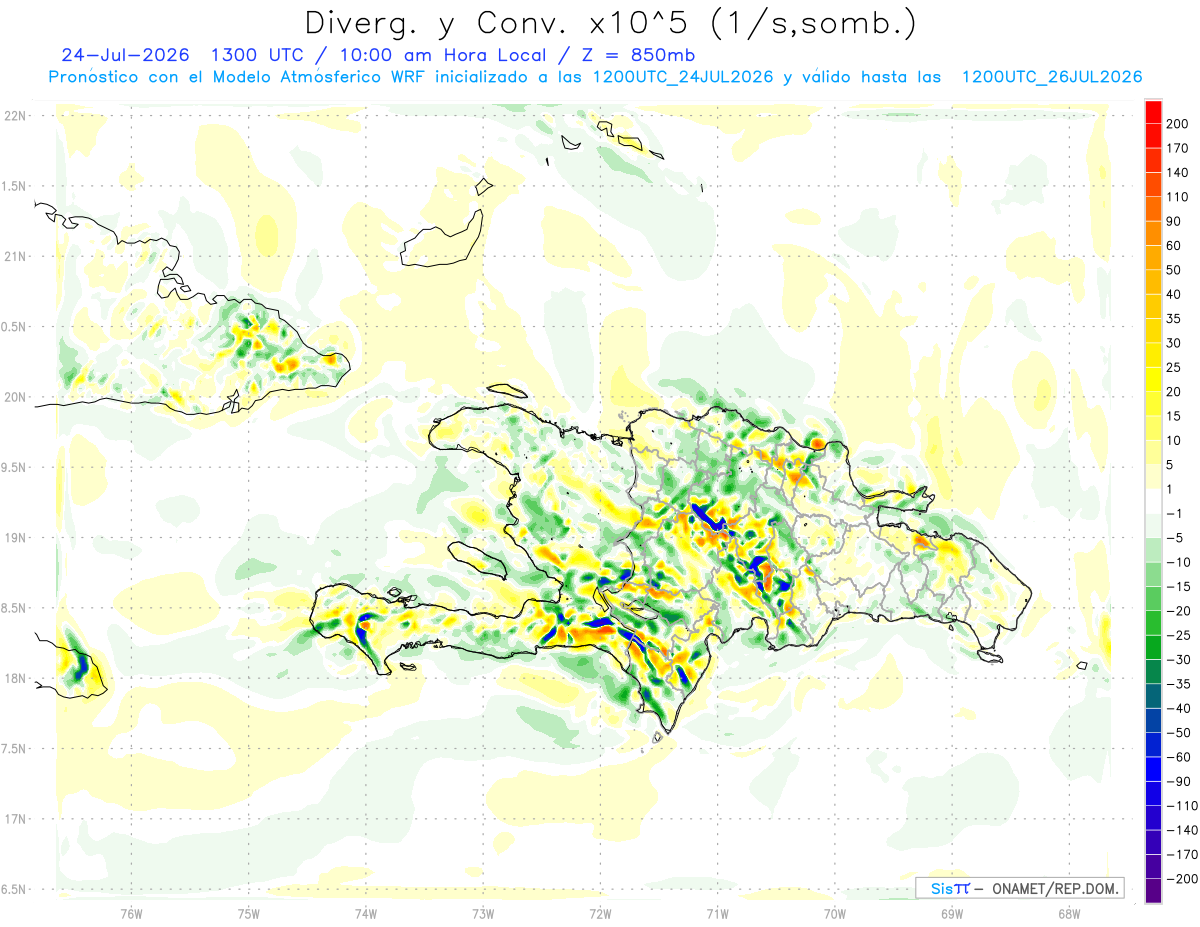The height and width of the screenshot is (927, 1200).
Task: Click the 72W longitude label
Action: click(x=600, y=915)
